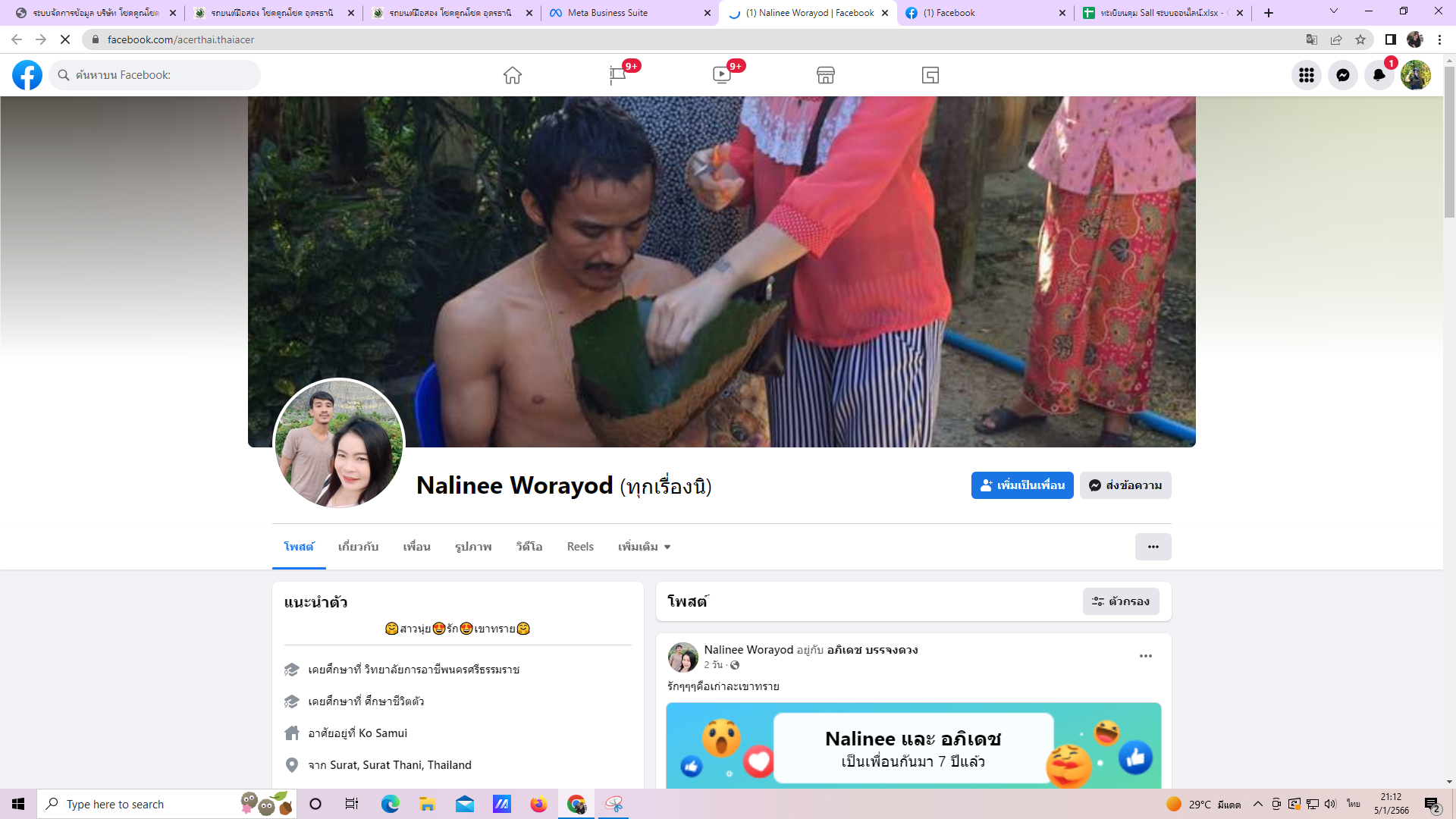Open the Facebook menu grid icon
1456x819 pixels.
click(1306, 75)
